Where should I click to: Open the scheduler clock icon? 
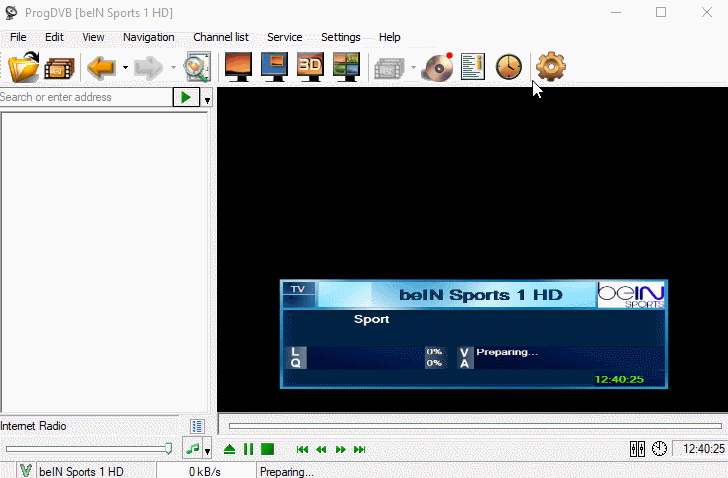[x=509, y=67]
